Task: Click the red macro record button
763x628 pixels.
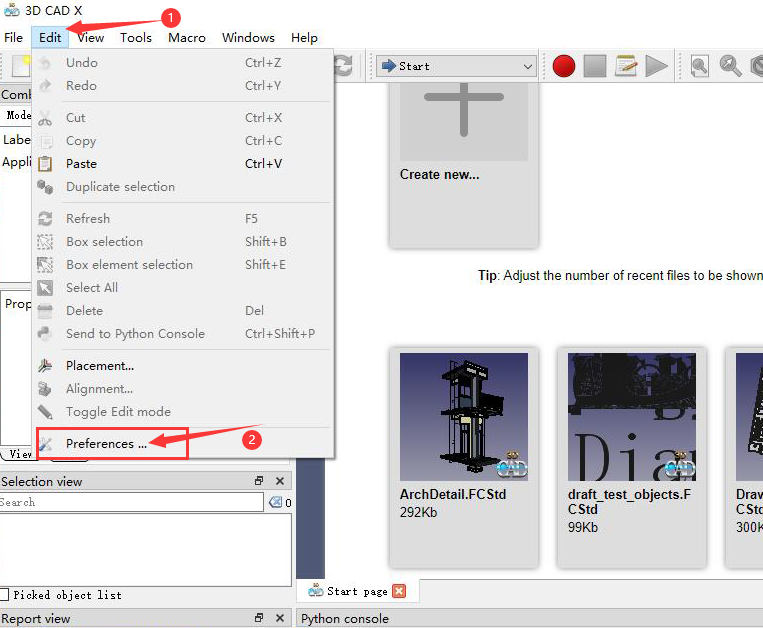Action: (564, 66)
